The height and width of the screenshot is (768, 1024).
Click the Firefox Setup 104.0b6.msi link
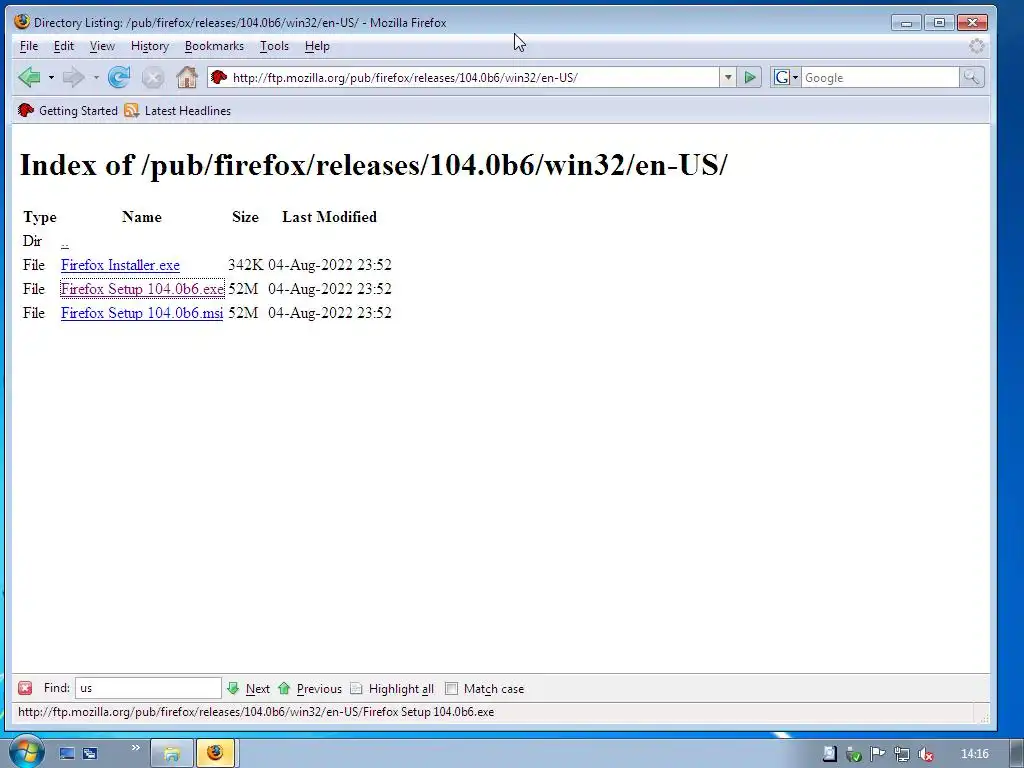pyautogui.click(x=142, y=313)
